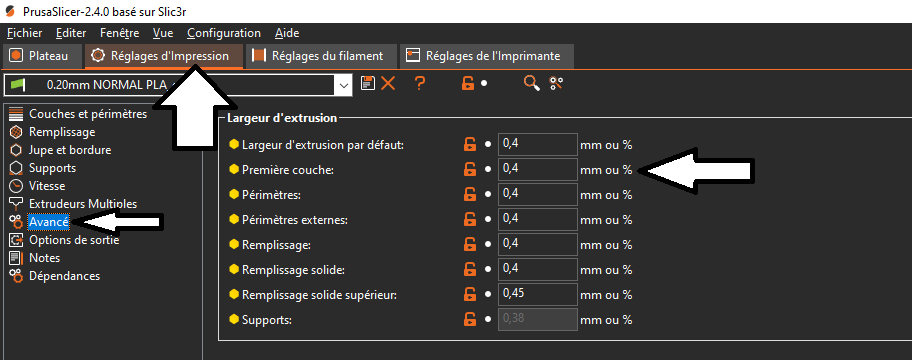Open the Vue menu

[x=163, y=33]
